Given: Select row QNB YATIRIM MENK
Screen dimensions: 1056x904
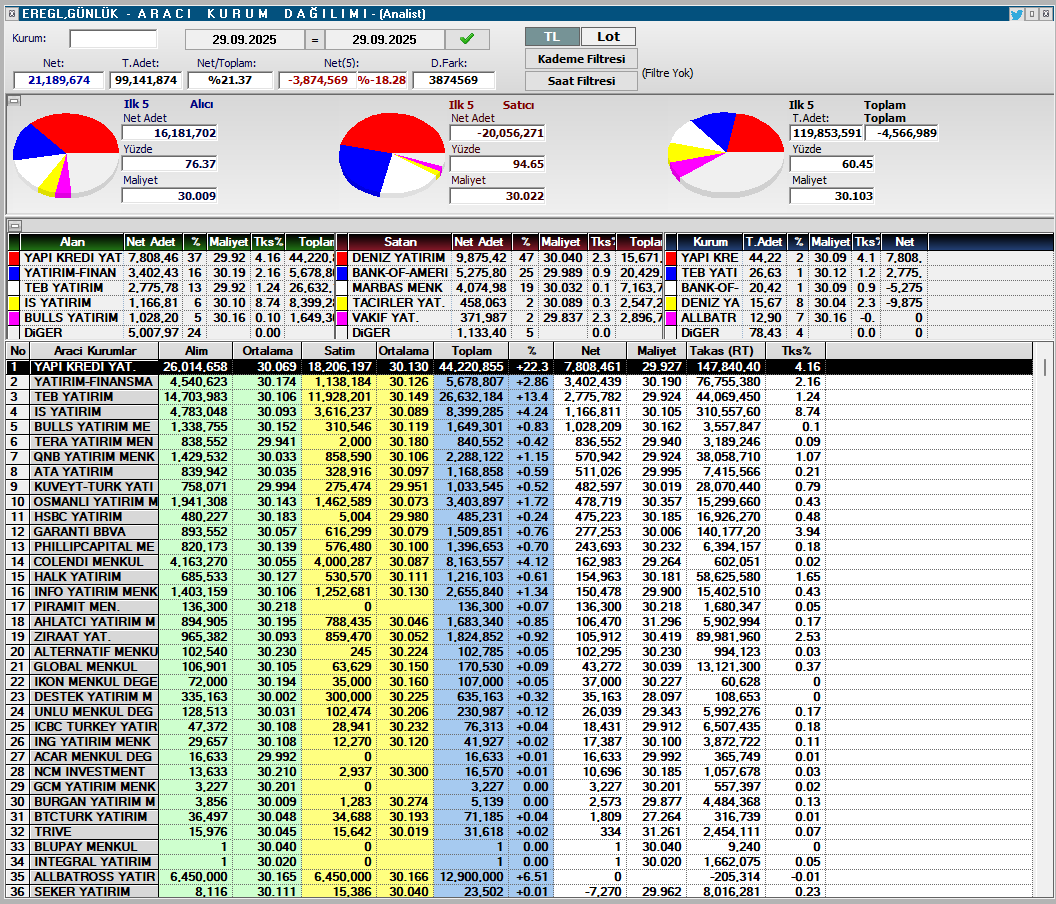Looking at the screenshot, I should click(x=519, y=457).
